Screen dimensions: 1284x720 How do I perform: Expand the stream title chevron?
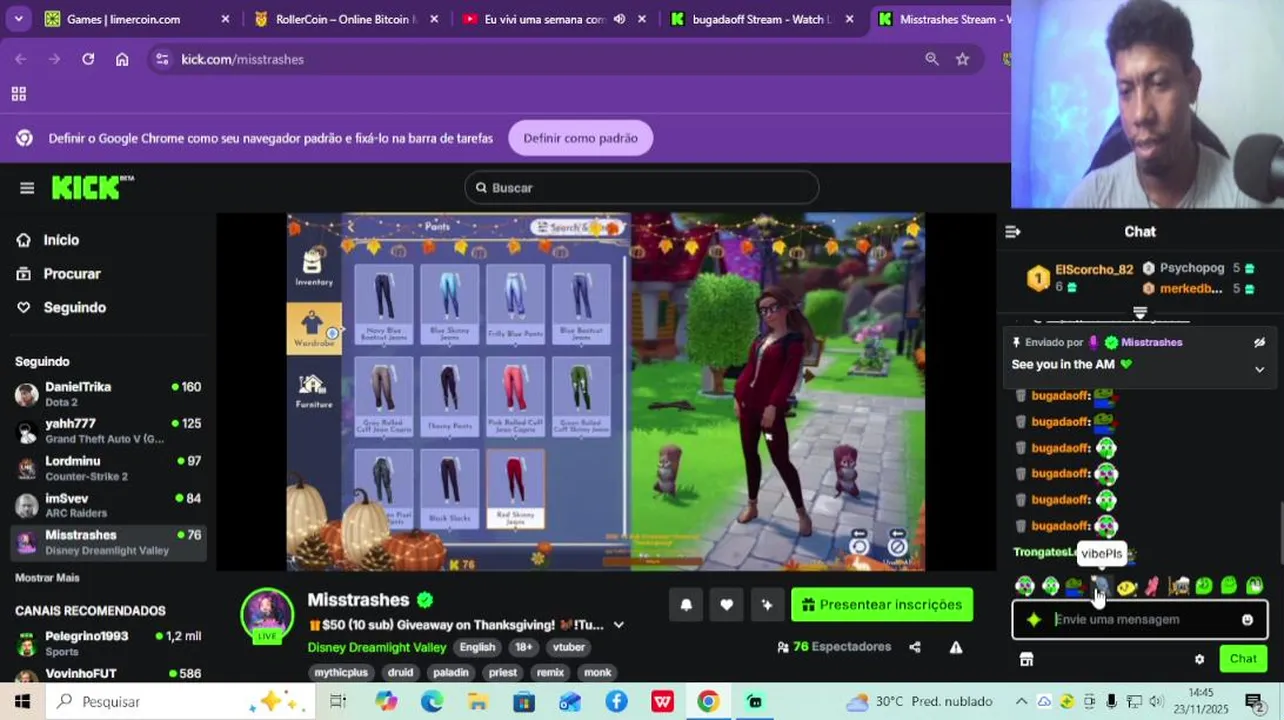point(618,625)
